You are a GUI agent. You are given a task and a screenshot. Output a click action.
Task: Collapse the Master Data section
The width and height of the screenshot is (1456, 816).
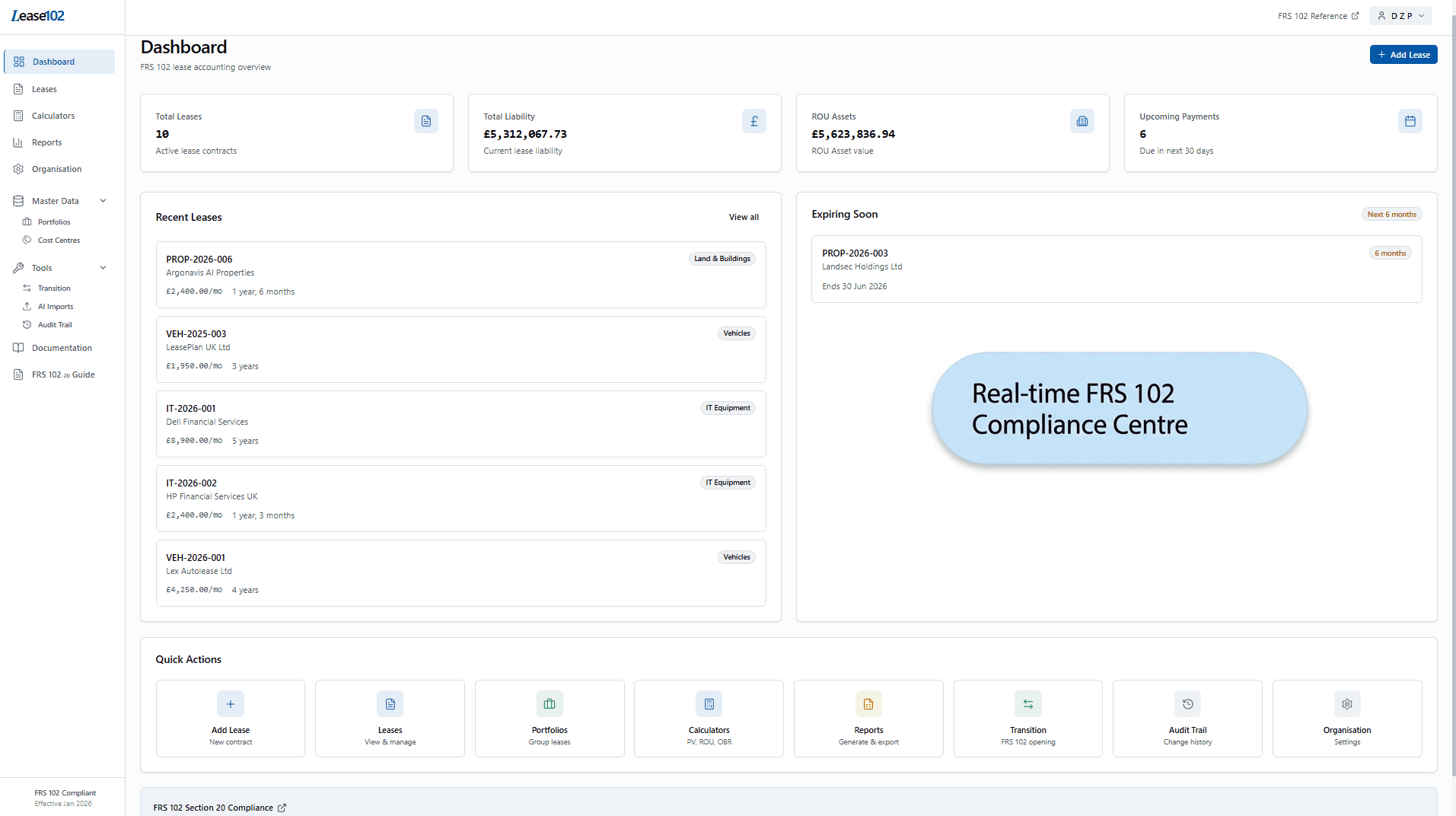click(103, 200)
